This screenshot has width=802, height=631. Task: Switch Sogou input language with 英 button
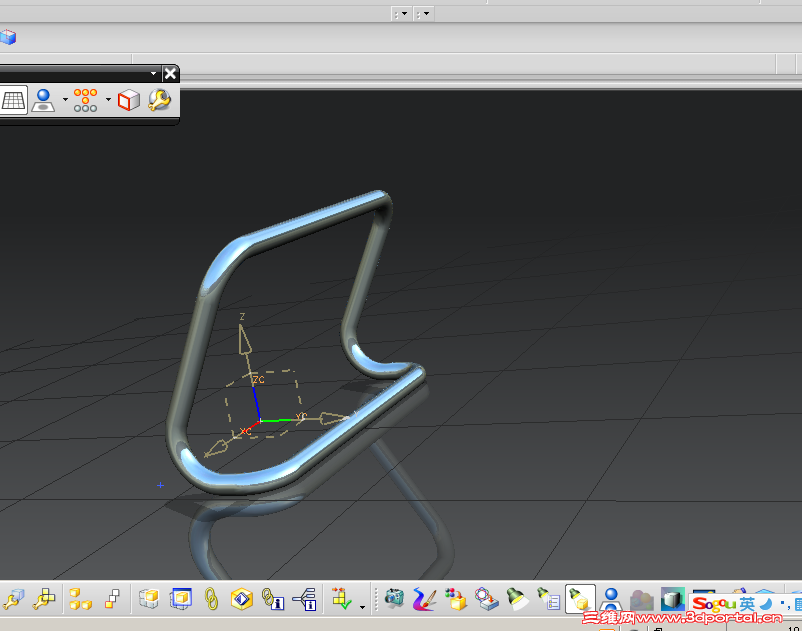pyautogui.click(x=747, y=604)
